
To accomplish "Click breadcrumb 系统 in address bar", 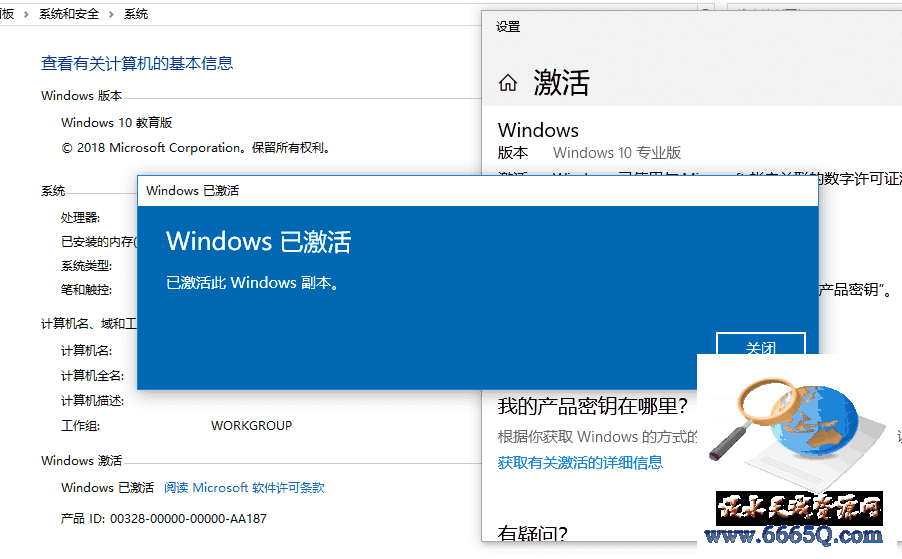I will (x=136, y=14).
